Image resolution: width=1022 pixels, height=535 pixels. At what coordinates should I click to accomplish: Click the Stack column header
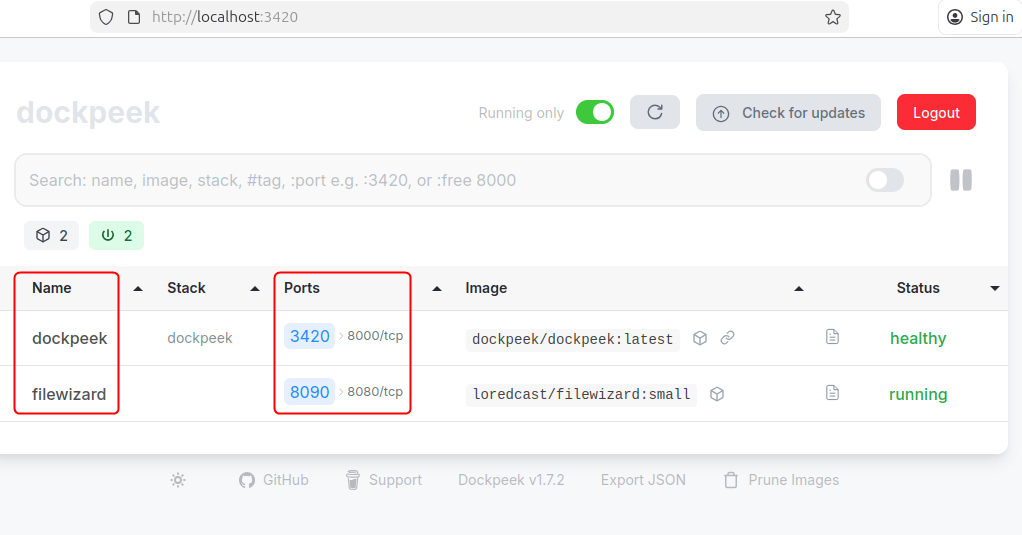[186, 288]
